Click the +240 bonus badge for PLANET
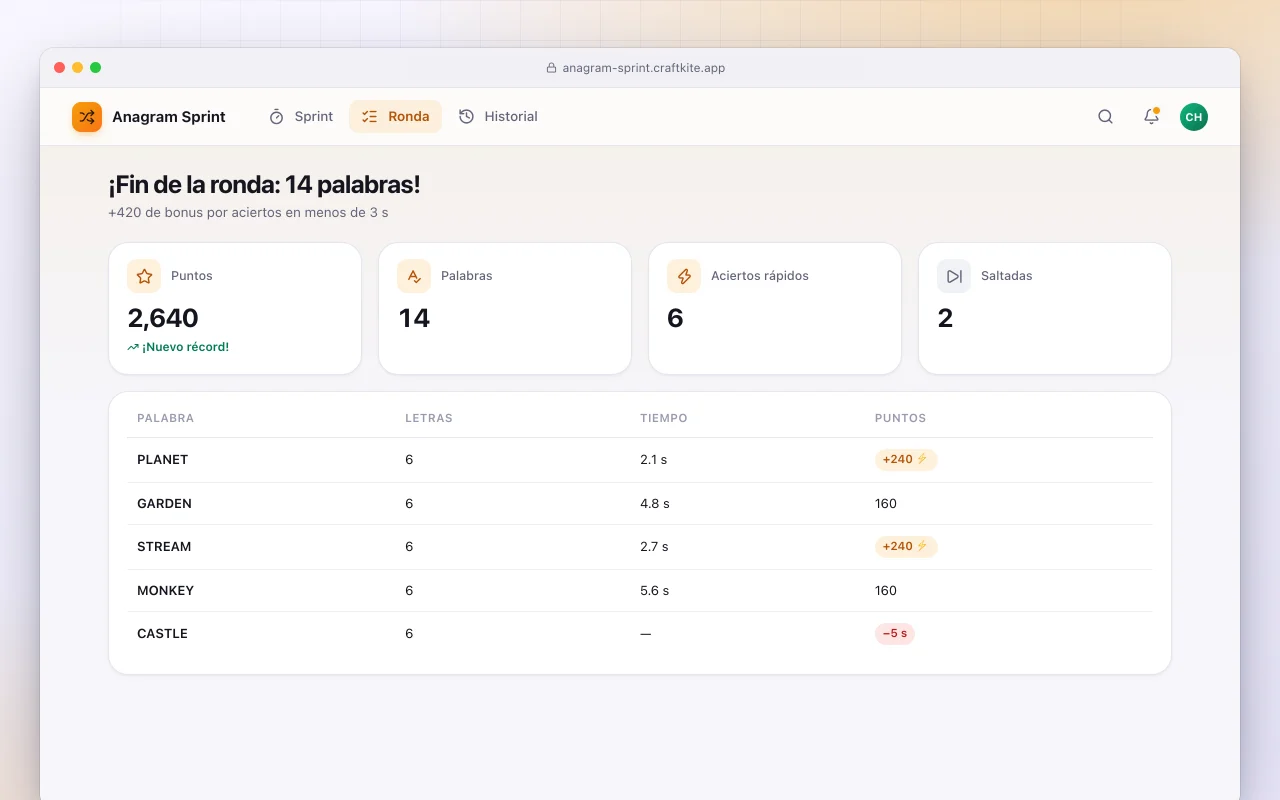The image size is (1280, 800). (906, 460)
